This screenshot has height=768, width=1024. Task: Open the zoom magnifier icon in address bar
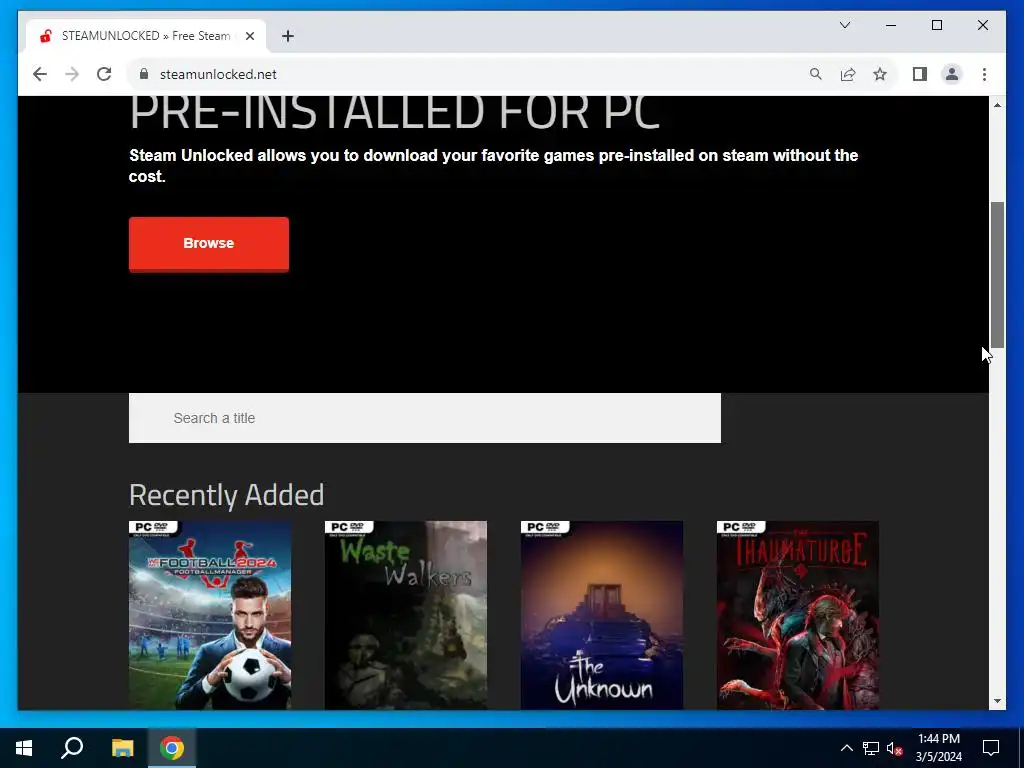[816, 74]
